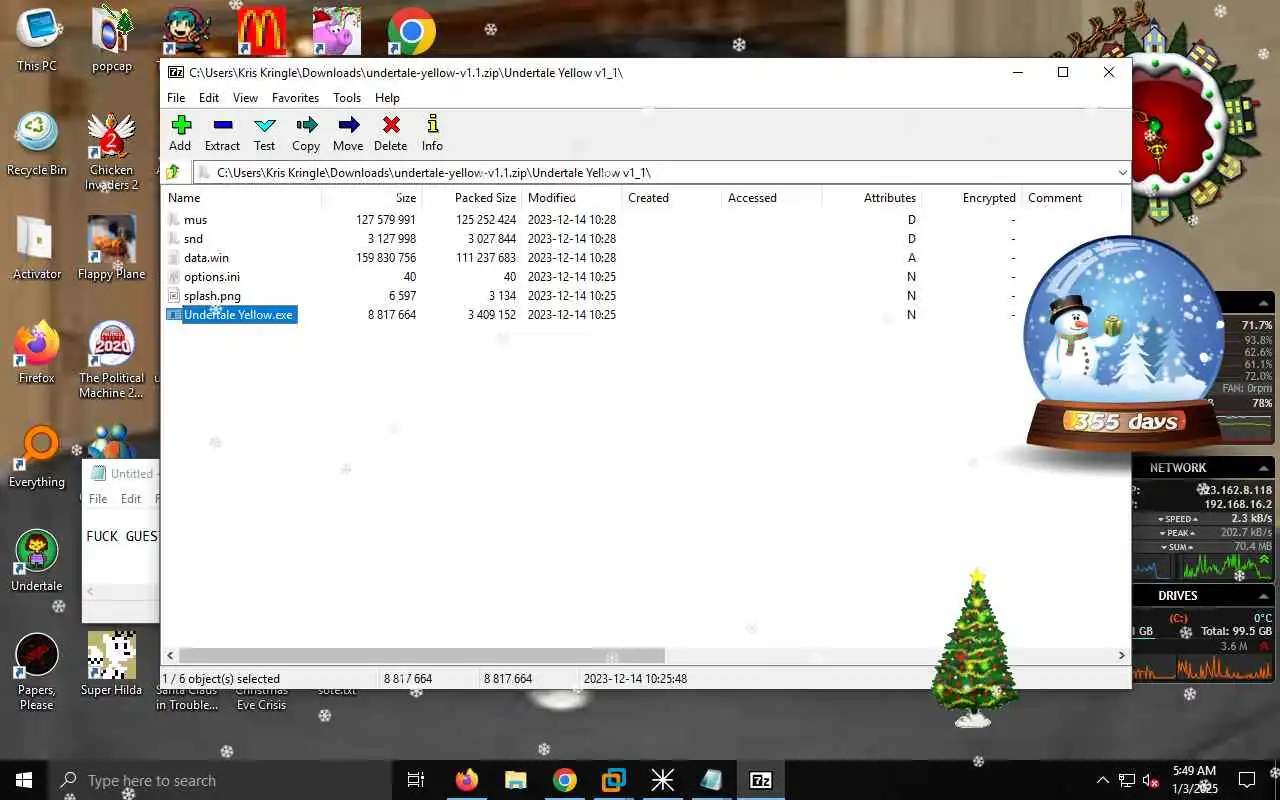Viewport: 1280px width, 800px height.
Task: Click the Copy toolbar icon
Action: pos(306,132)
